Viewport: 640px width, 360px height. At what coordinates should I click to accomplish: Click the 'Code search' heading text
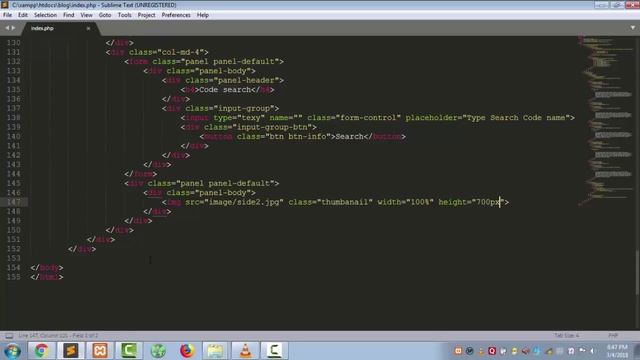[224, 89]
